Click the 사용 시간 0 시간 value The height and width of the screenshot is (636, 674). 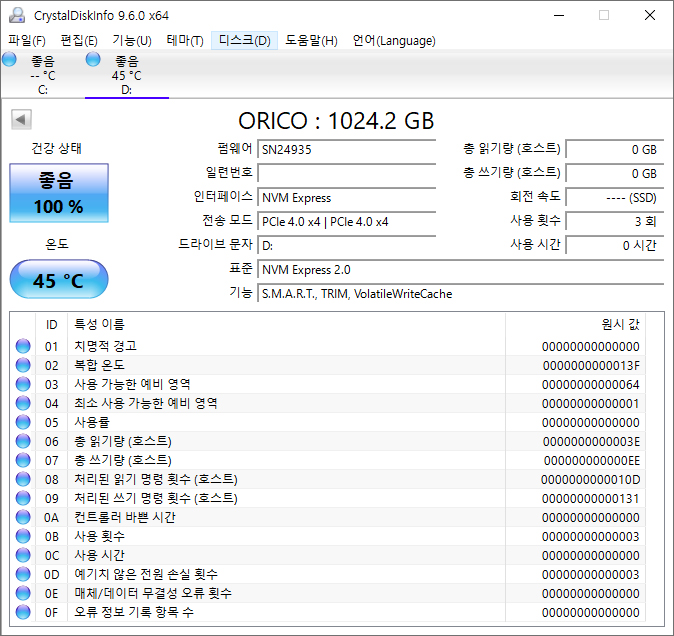[x=615, y=246]
